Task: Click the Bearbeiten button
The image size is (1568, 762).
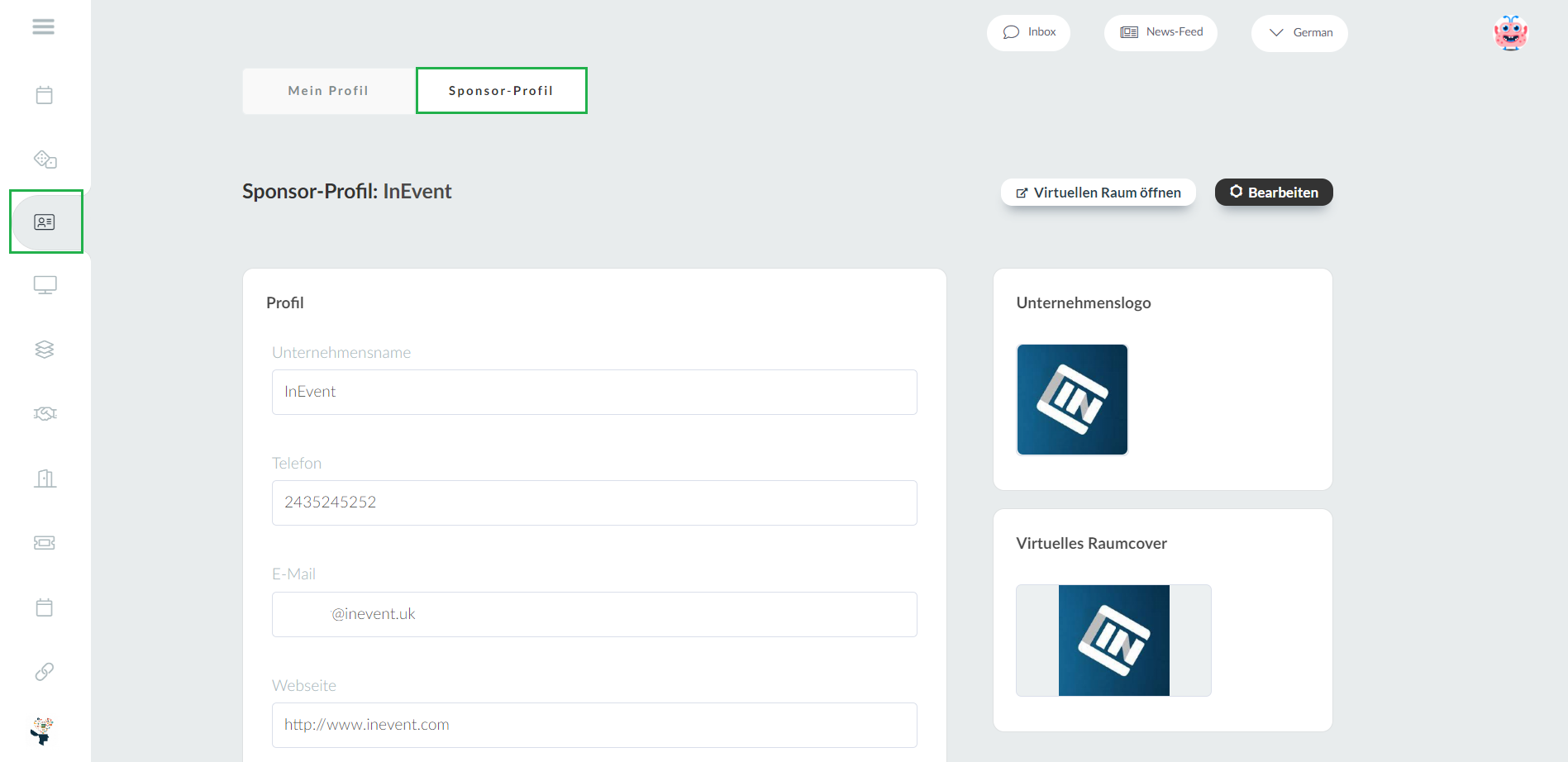Action: (x=1274, y=193)
